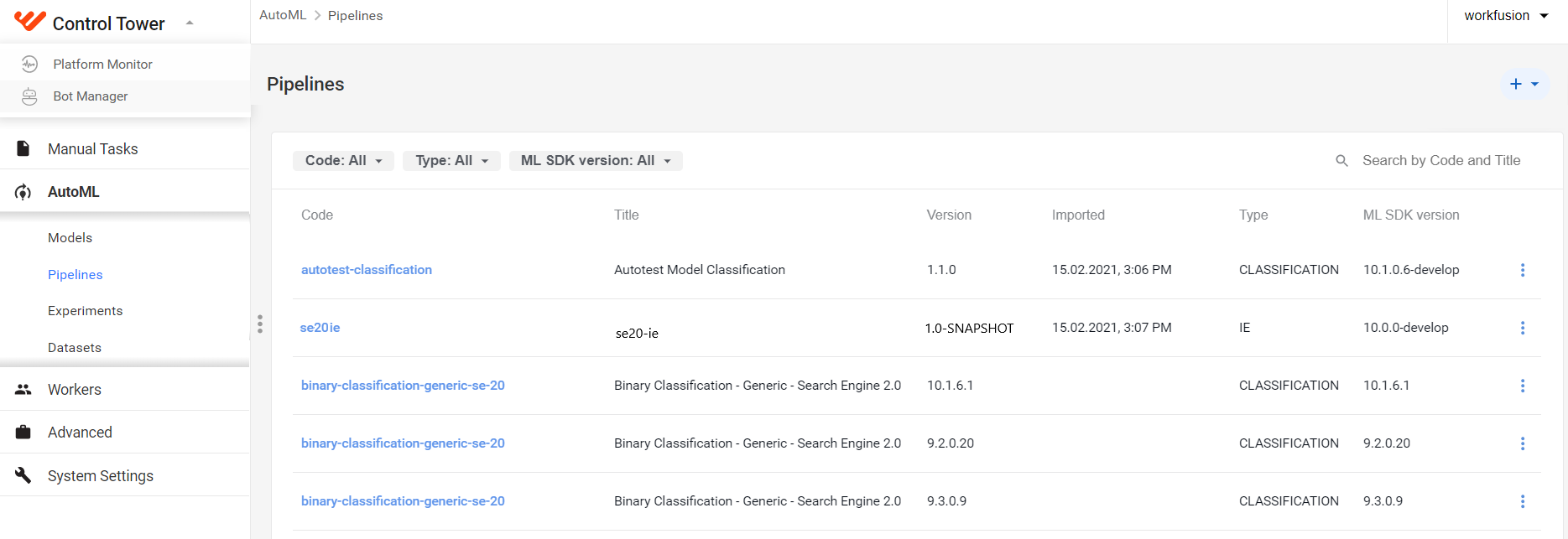Click the Pipelines page heading
The width and height of the screenshot is (1568, 539).
[x=305, y=84]
